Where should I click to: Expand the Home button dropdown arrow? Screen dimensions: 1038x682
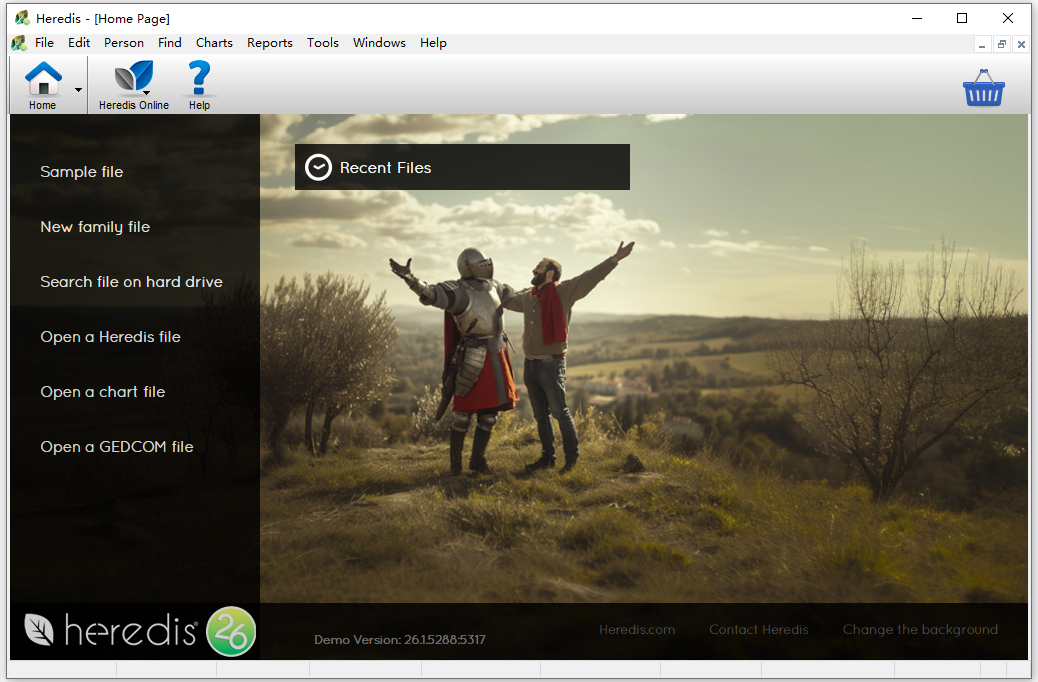[78, 89]
